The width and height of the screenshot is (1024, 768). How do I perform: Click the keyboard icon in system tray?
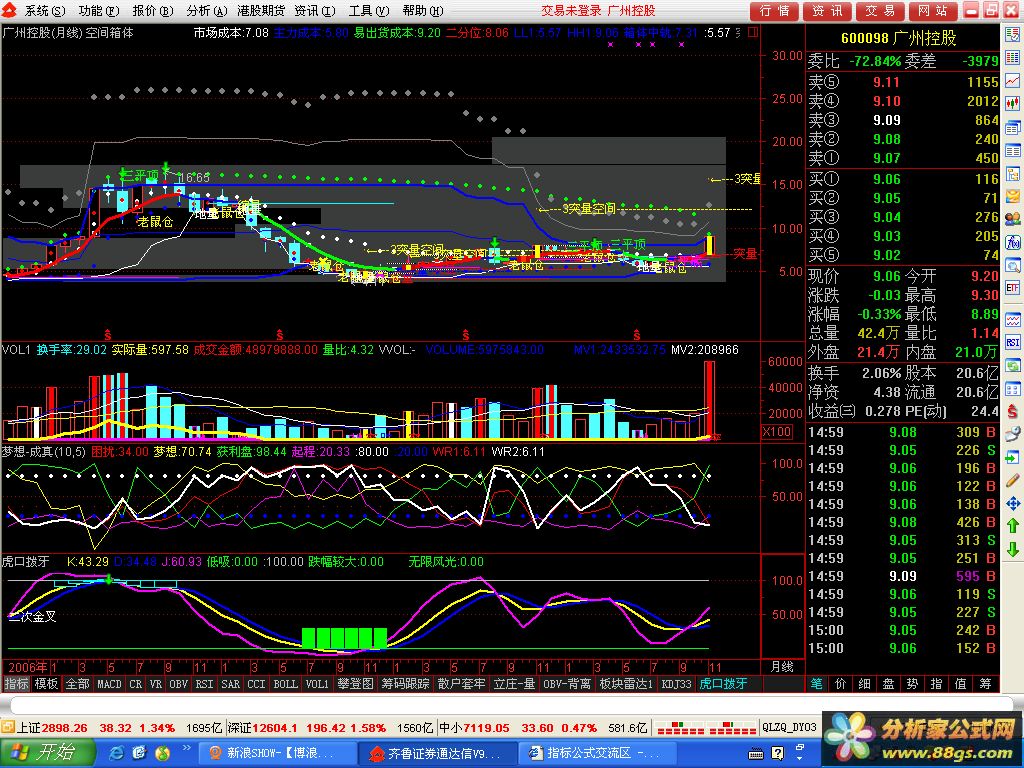coord(756,754)
